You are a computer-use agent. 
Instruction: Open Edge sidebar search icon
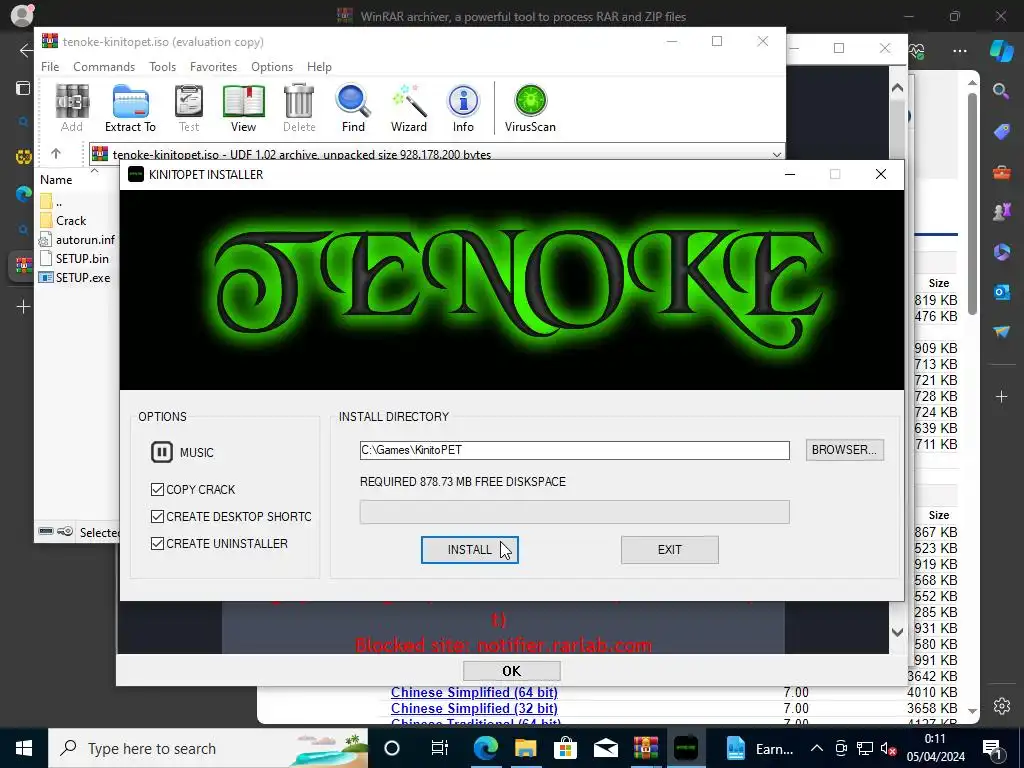click(x=1001, y=91)
